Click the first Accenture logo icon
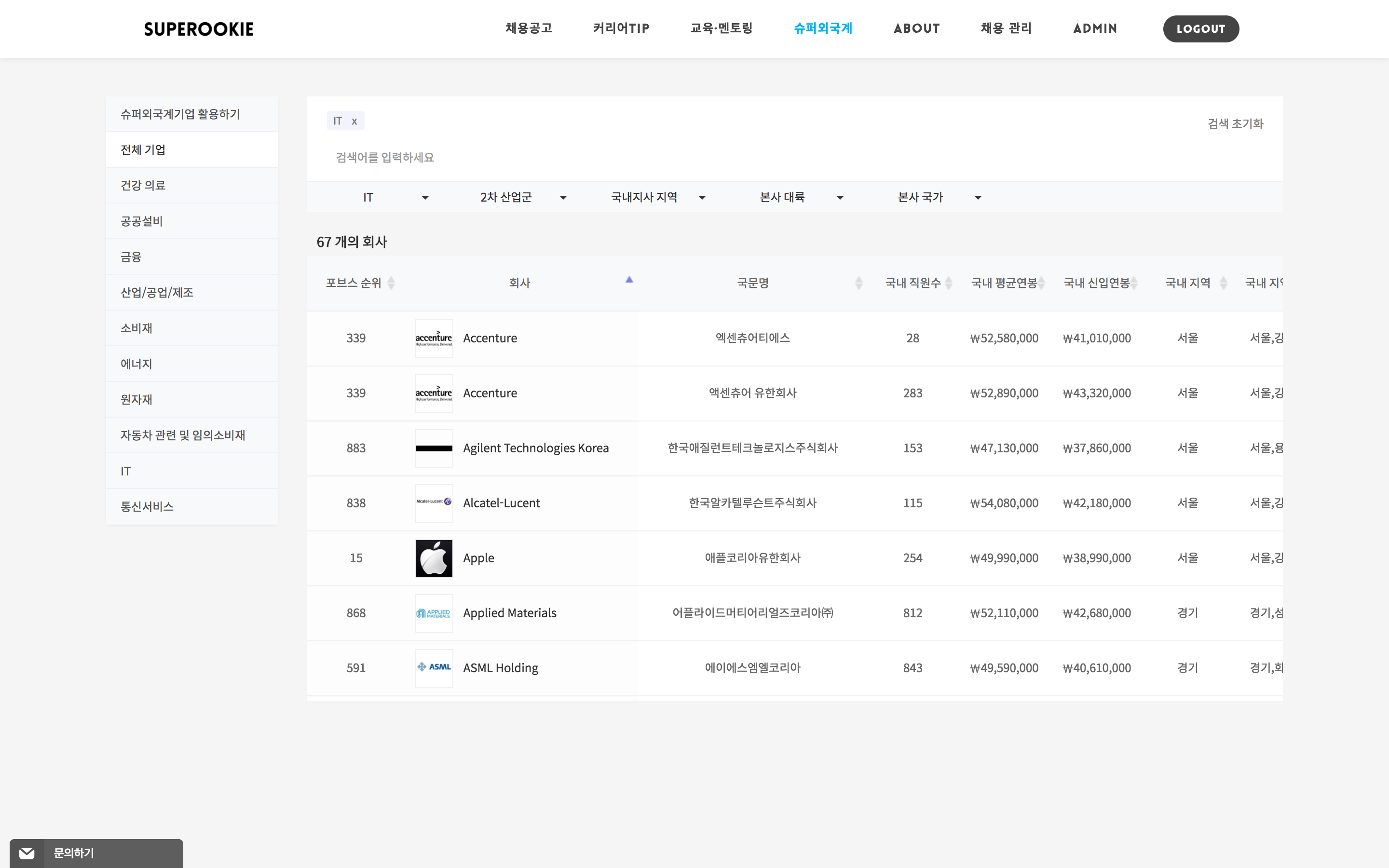The image size is (1389, 868). point(434,338)
